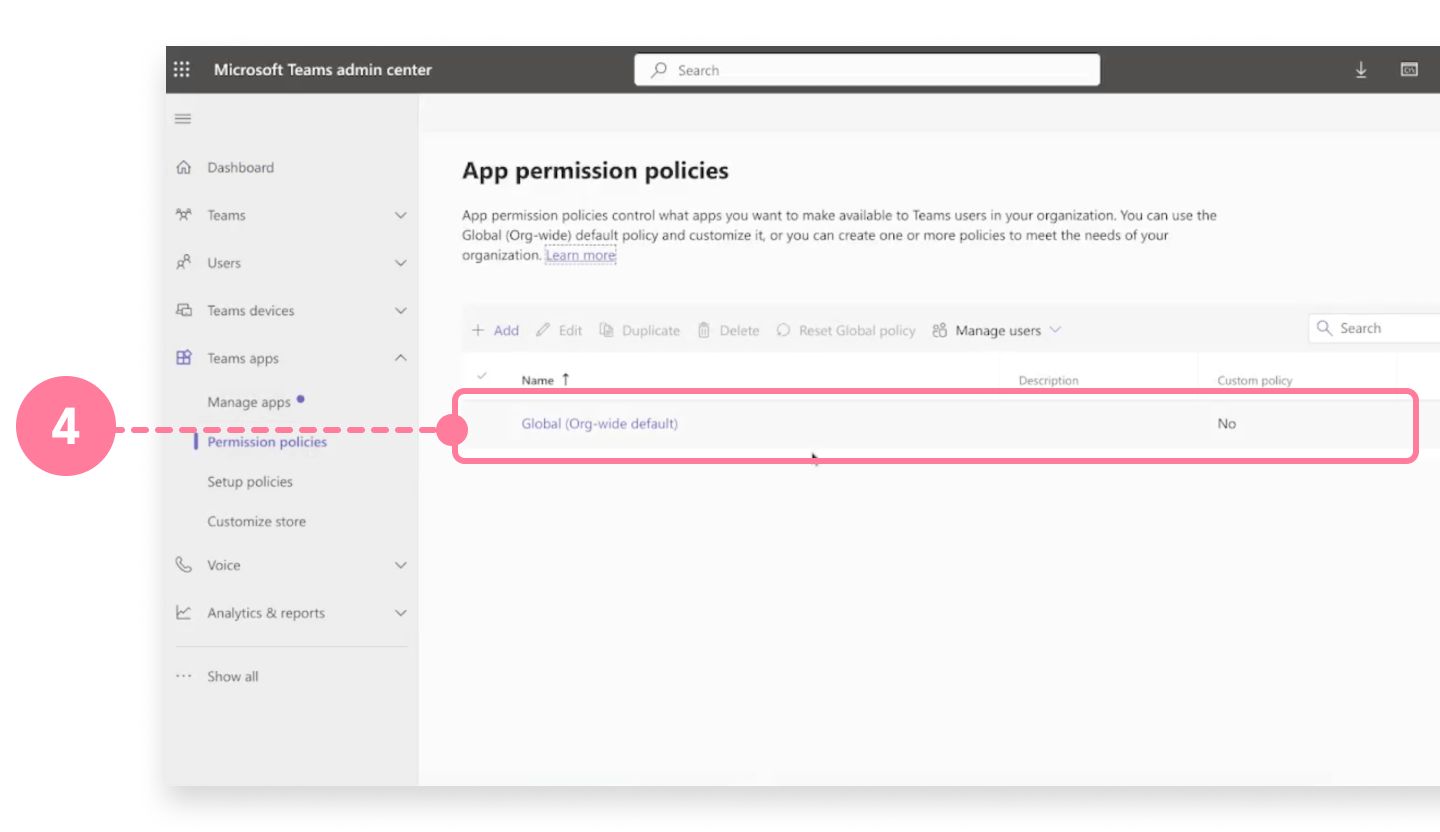Click the Manage users people icon
The height and width of the screenshot is (832, 1440).
tap(939, 330)
